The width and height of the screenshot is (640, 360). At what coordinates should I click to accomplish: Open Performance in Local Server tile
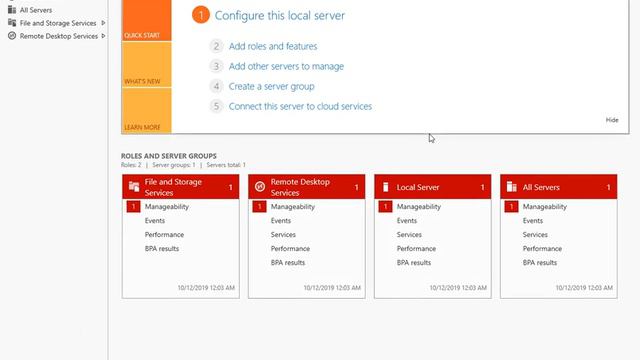pyautogui.click(x=416, y=249)
